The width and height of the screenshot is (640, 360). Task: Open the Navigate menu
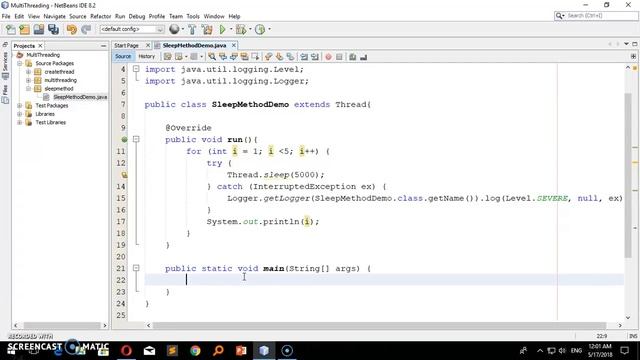pos(54,16)
